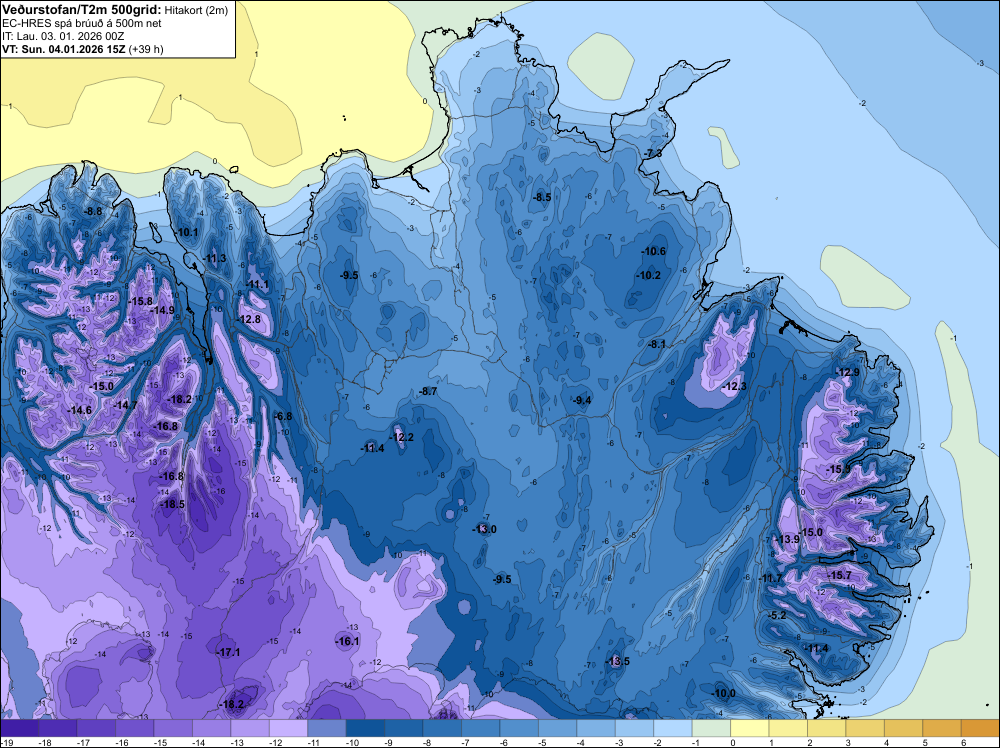Click the legend swatch above the -4 label
This screenshot has height=748, width=1000.
pyautogui.click(x=596, y=728)
